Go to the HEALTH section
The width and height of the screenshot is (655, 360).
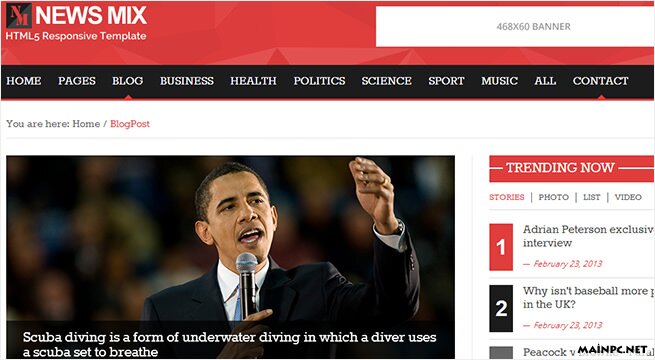(253, 81)
